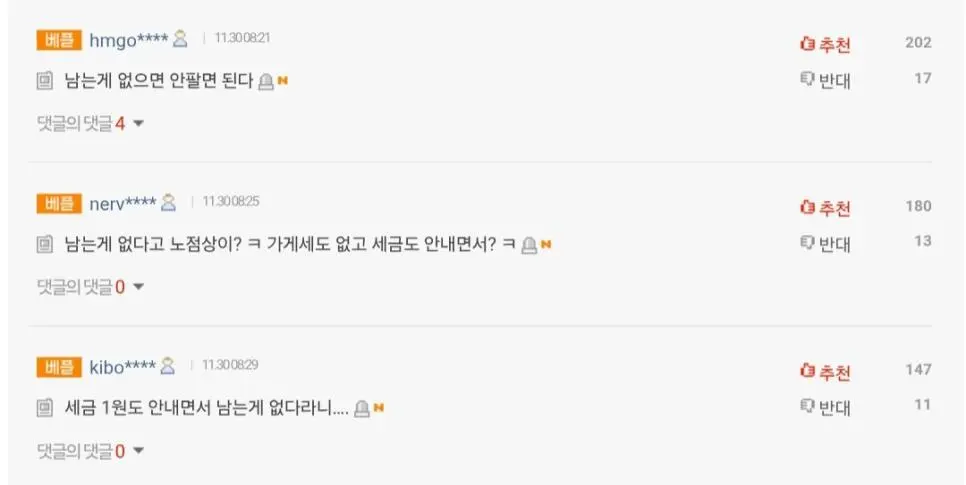
Task: Click the profile icon next to hmgo****
Action: point(180,40)
